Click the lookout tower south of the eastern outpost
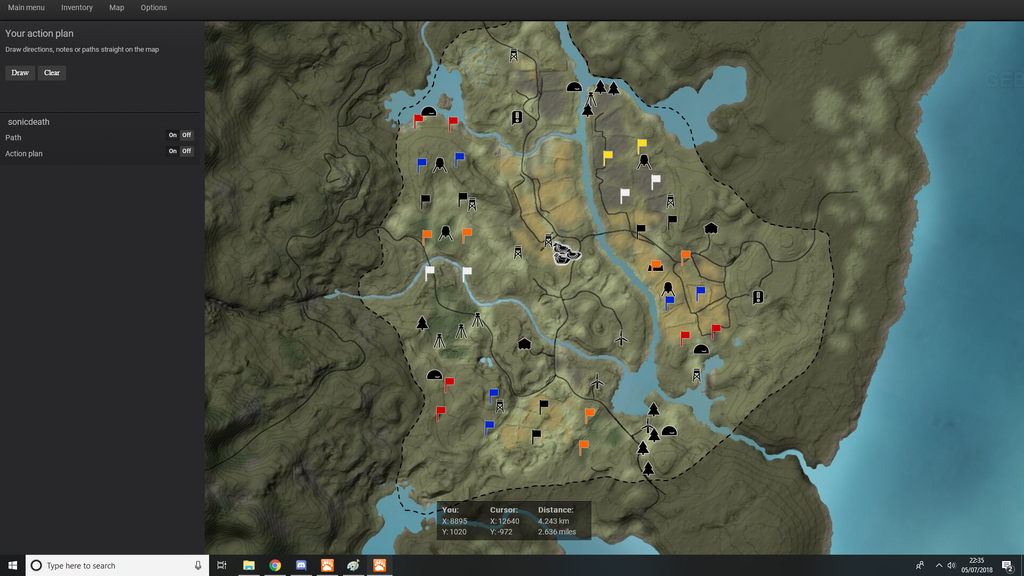Image resolution: width=1024 pixels, height=576 pixels. [697, 375]
